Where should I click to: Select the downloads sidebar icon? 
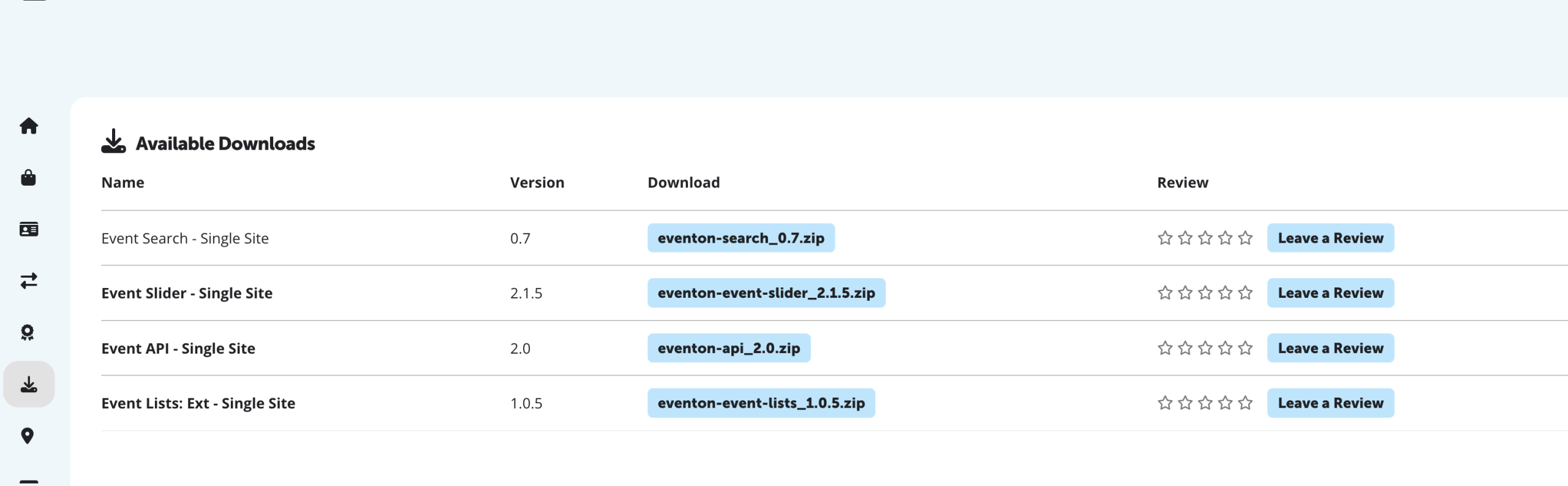tap(29, 384)
